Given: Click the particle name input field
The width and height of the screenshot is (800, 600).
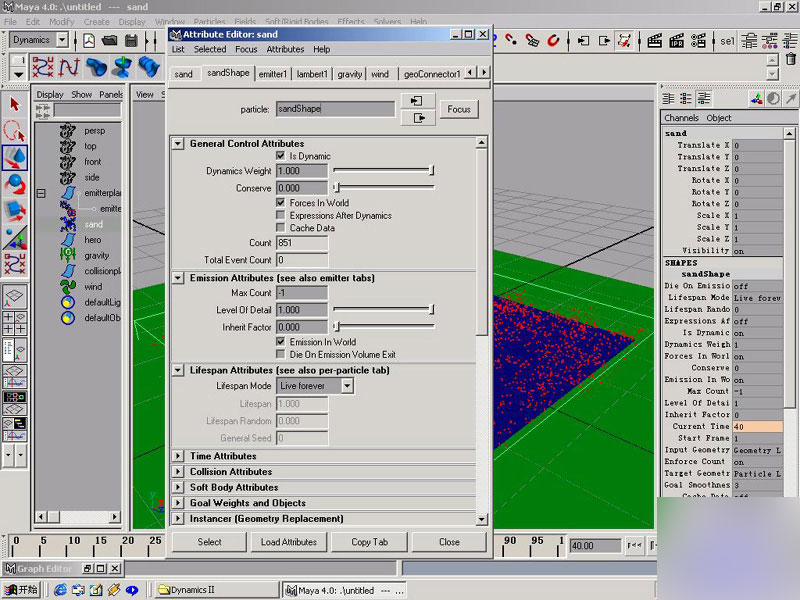Looking at the screenshot, I should [335, 109].
